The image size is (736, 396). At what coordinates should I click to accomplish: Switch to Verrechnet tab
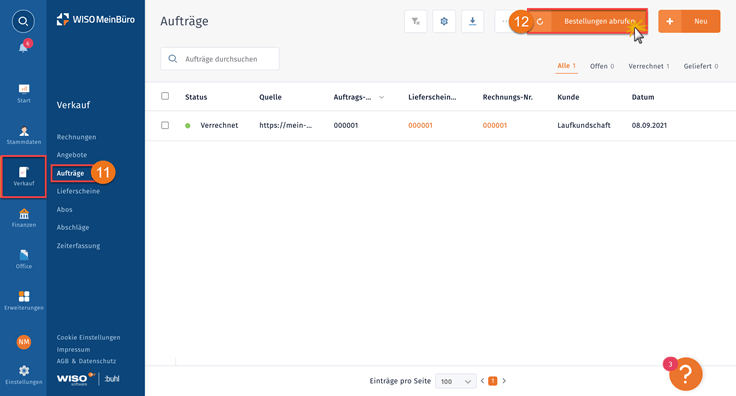coord(649,66)
